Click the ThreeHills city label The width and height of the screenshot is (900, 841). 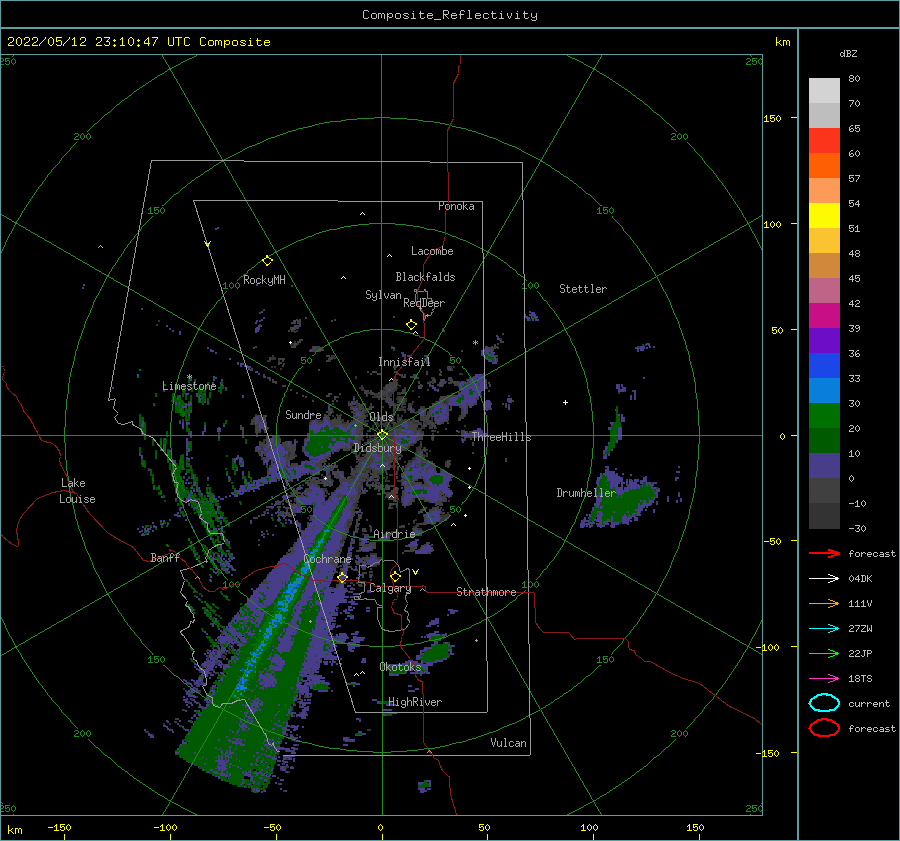tap(501, 437)
